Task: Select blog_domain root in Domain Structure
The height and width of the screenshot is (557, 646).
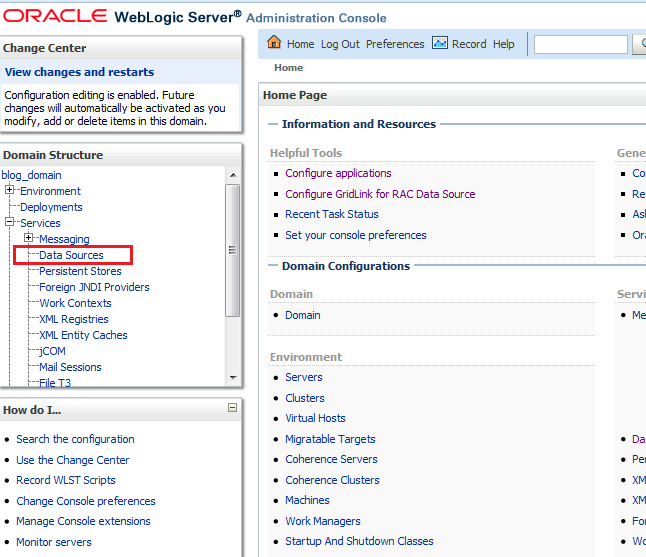Action: 31,175
